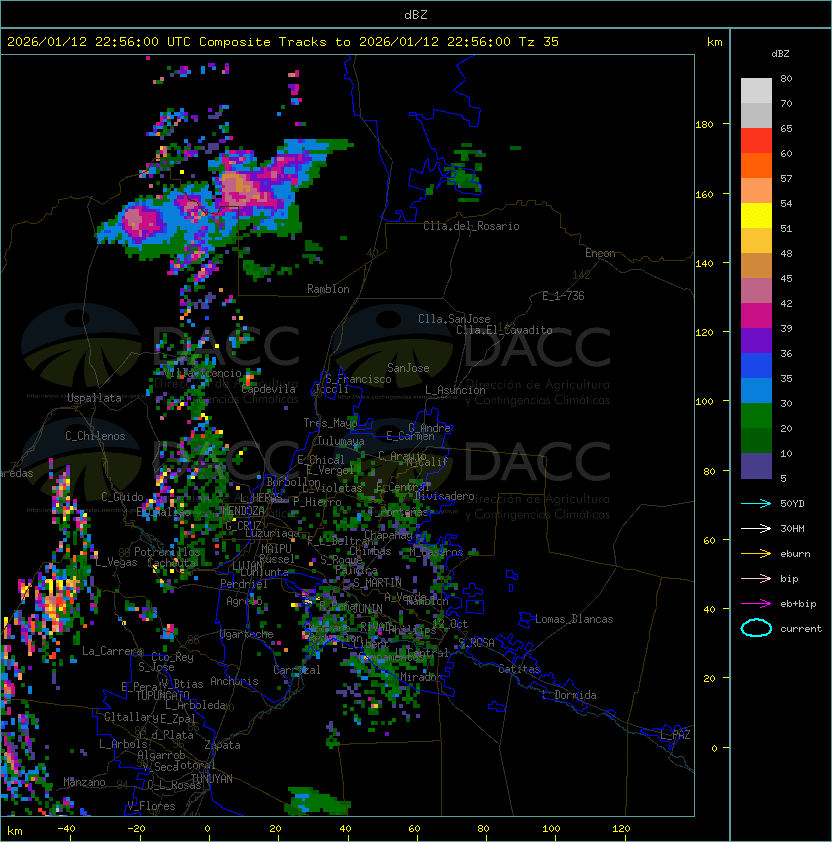The width and height of the screenshot is (832, 842).
Task: Click the white 30HM arrow in legend
Action: (756, 528)
